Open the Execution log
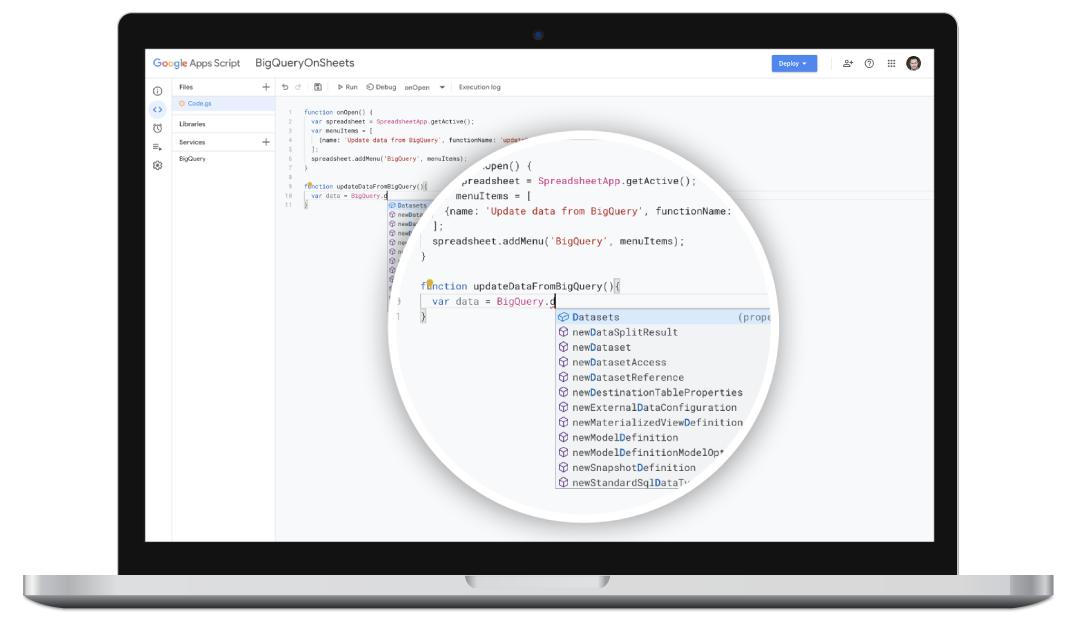Screen dimensions: 1077x624 (479, 87)
